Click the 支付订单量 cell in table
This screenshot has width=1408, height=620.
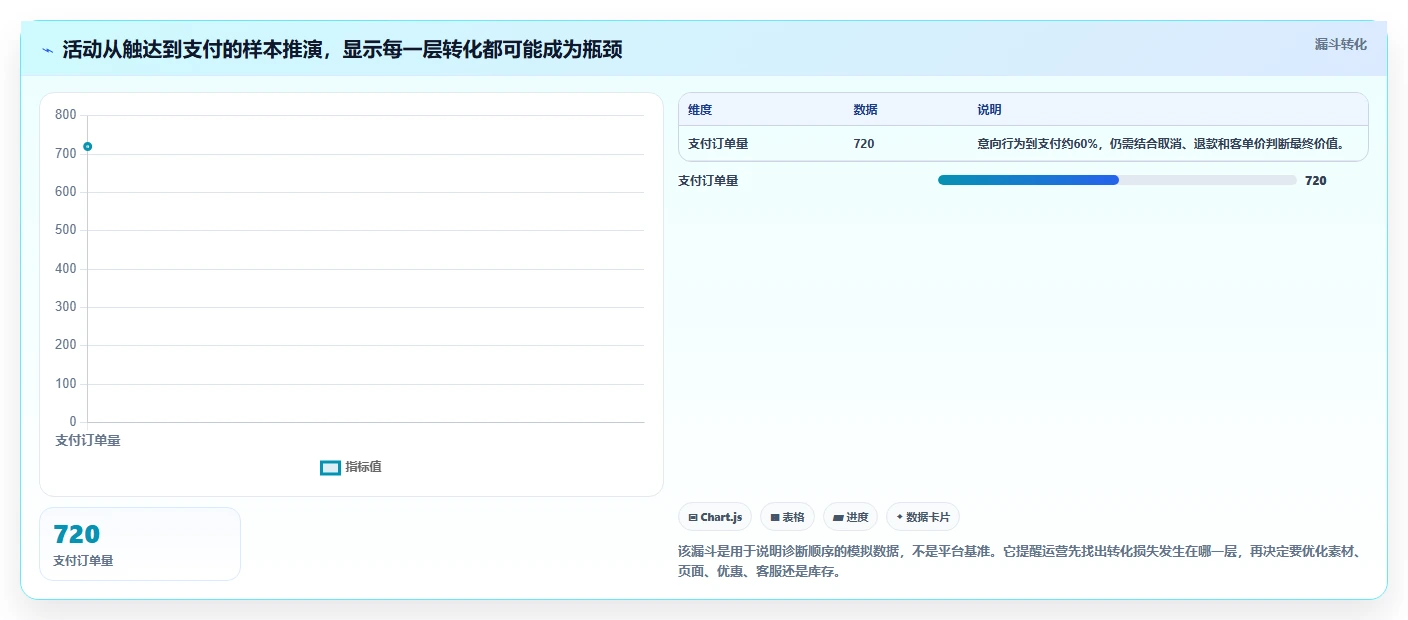pos(718,144)
